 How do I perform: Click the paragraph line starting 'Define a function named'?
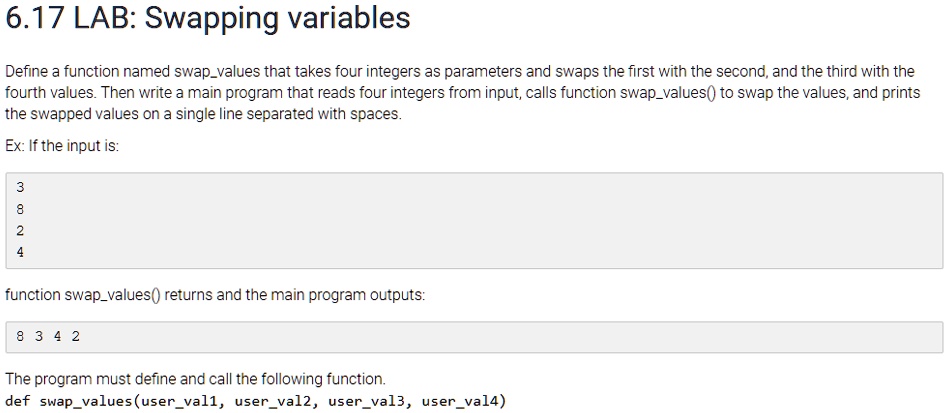459,72
